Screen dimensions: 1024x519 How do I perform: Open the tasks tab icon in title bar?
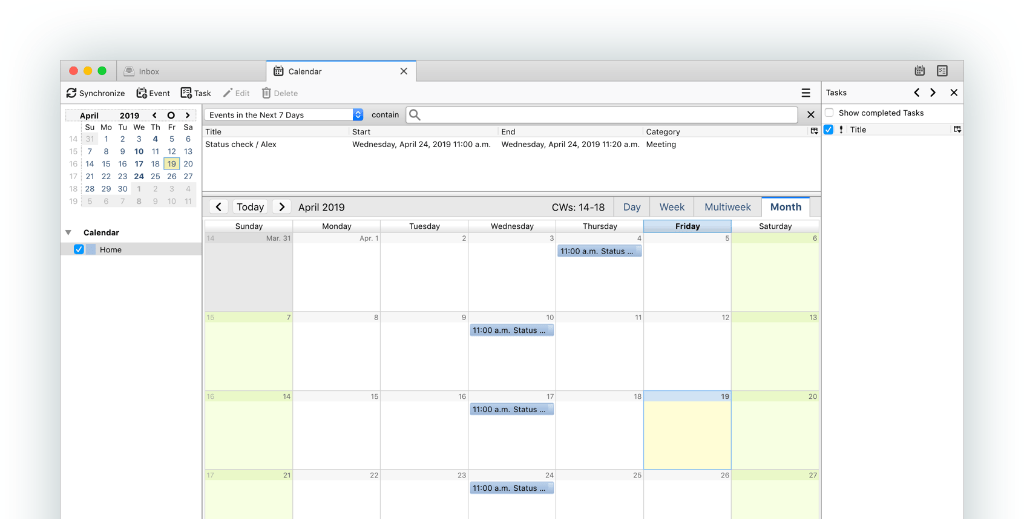point(942,71)
